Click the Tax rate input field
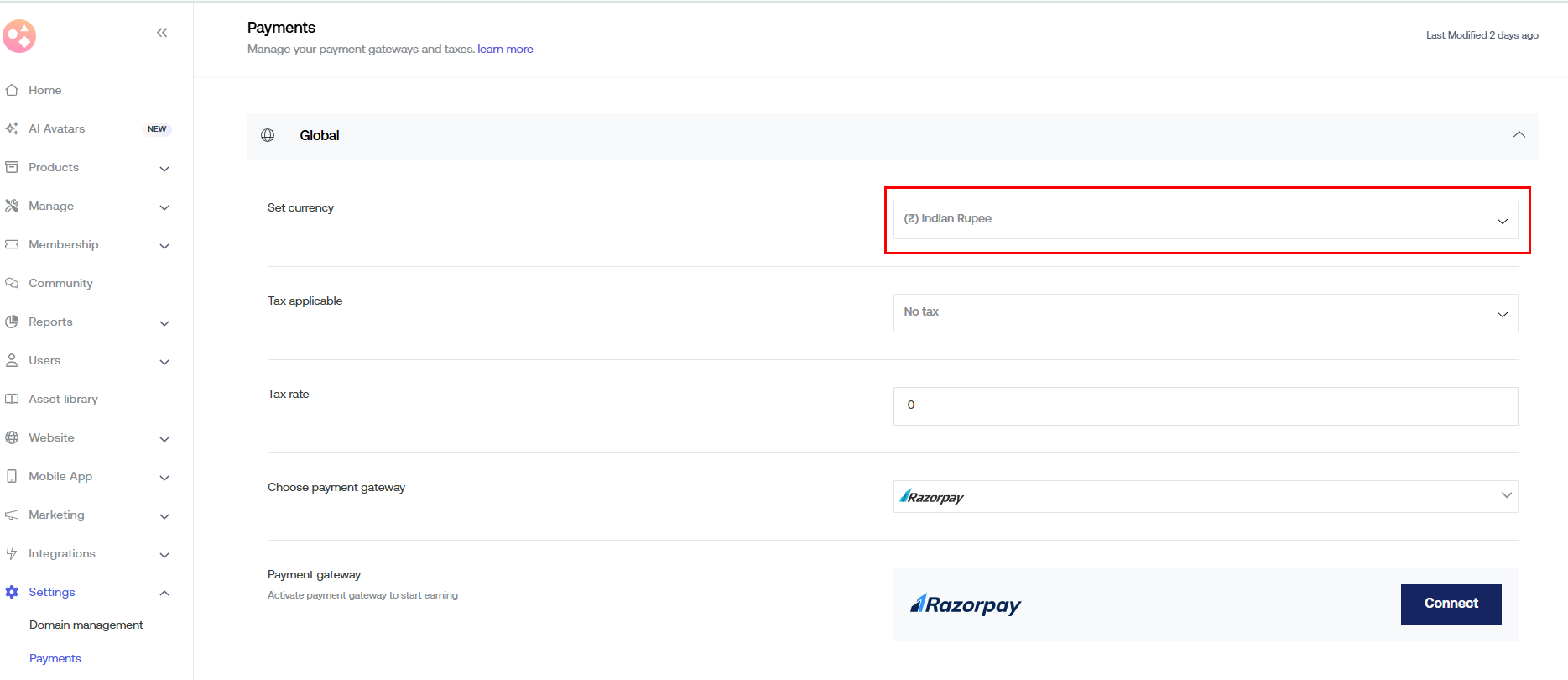1568x680 pixels. [1205, 406]
